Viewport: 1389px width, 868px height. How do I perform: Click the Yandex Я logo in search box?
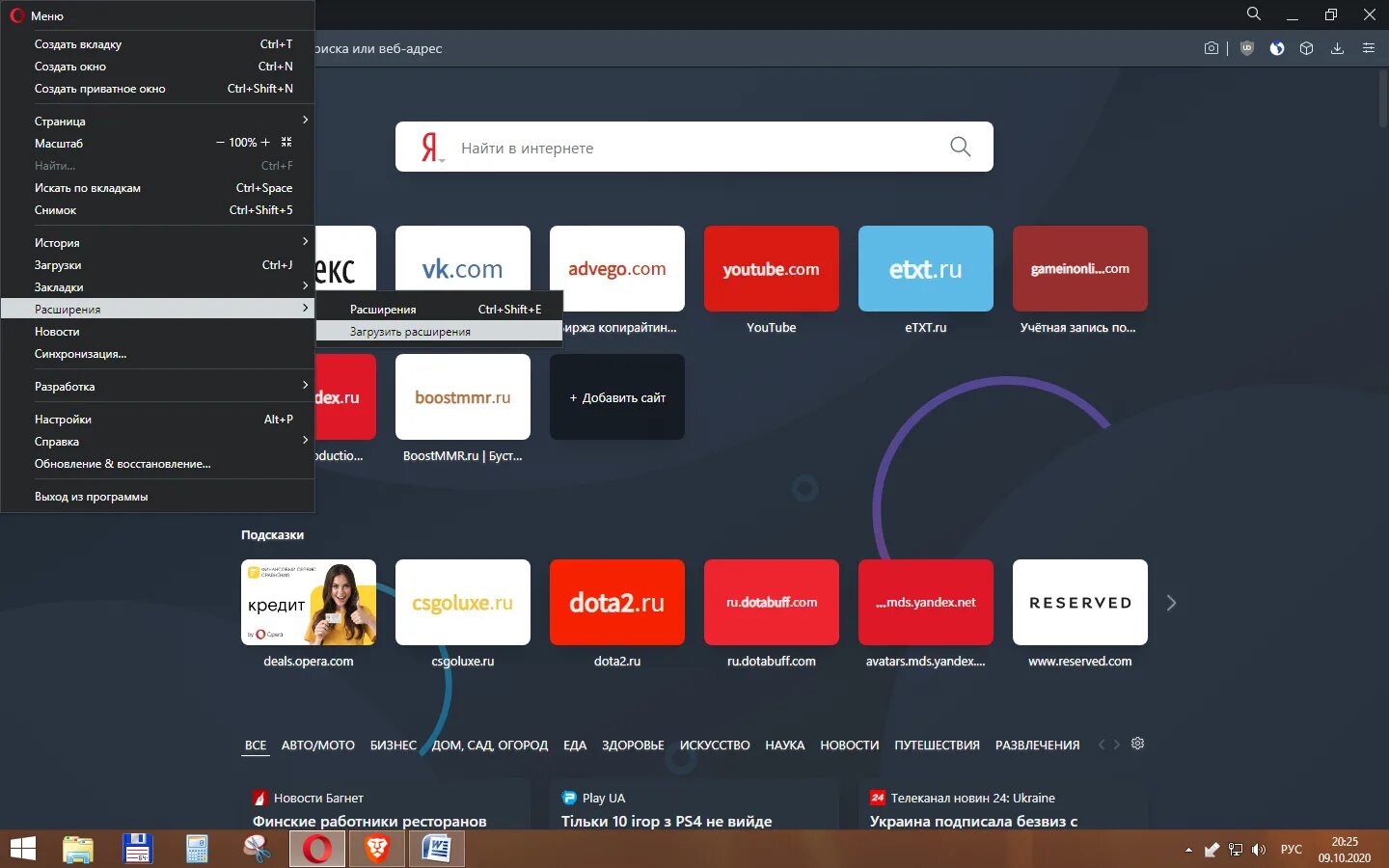430,148
